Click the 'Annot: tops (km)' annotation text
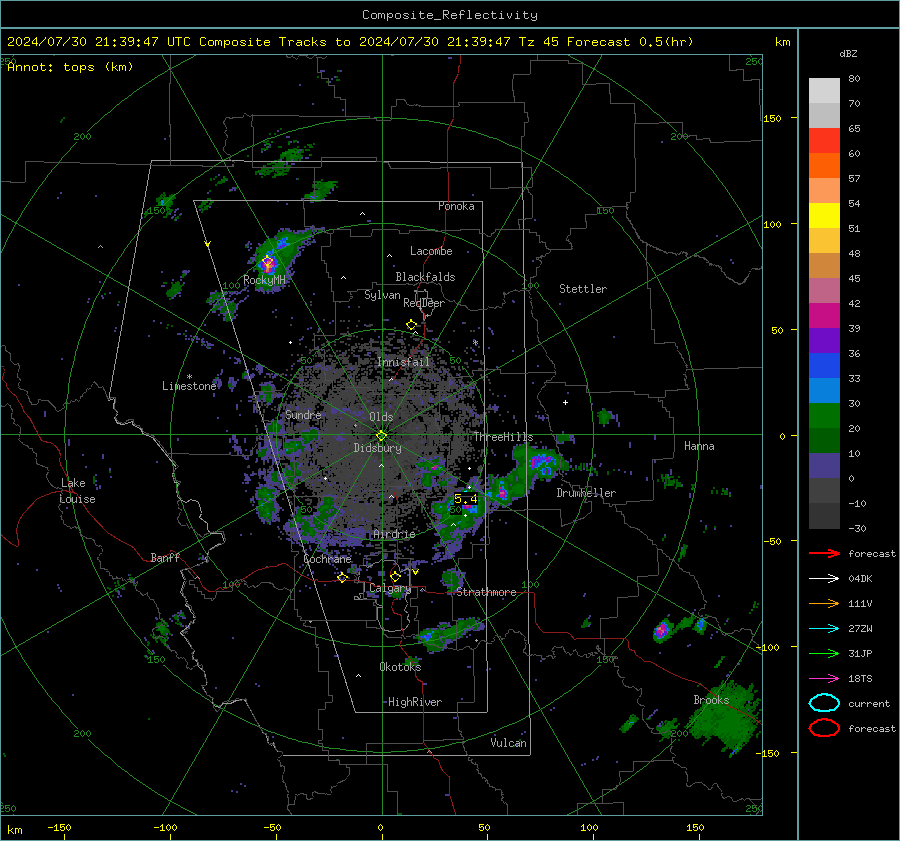This screenshot has width=900, height=841. click(x=70, y=67)
